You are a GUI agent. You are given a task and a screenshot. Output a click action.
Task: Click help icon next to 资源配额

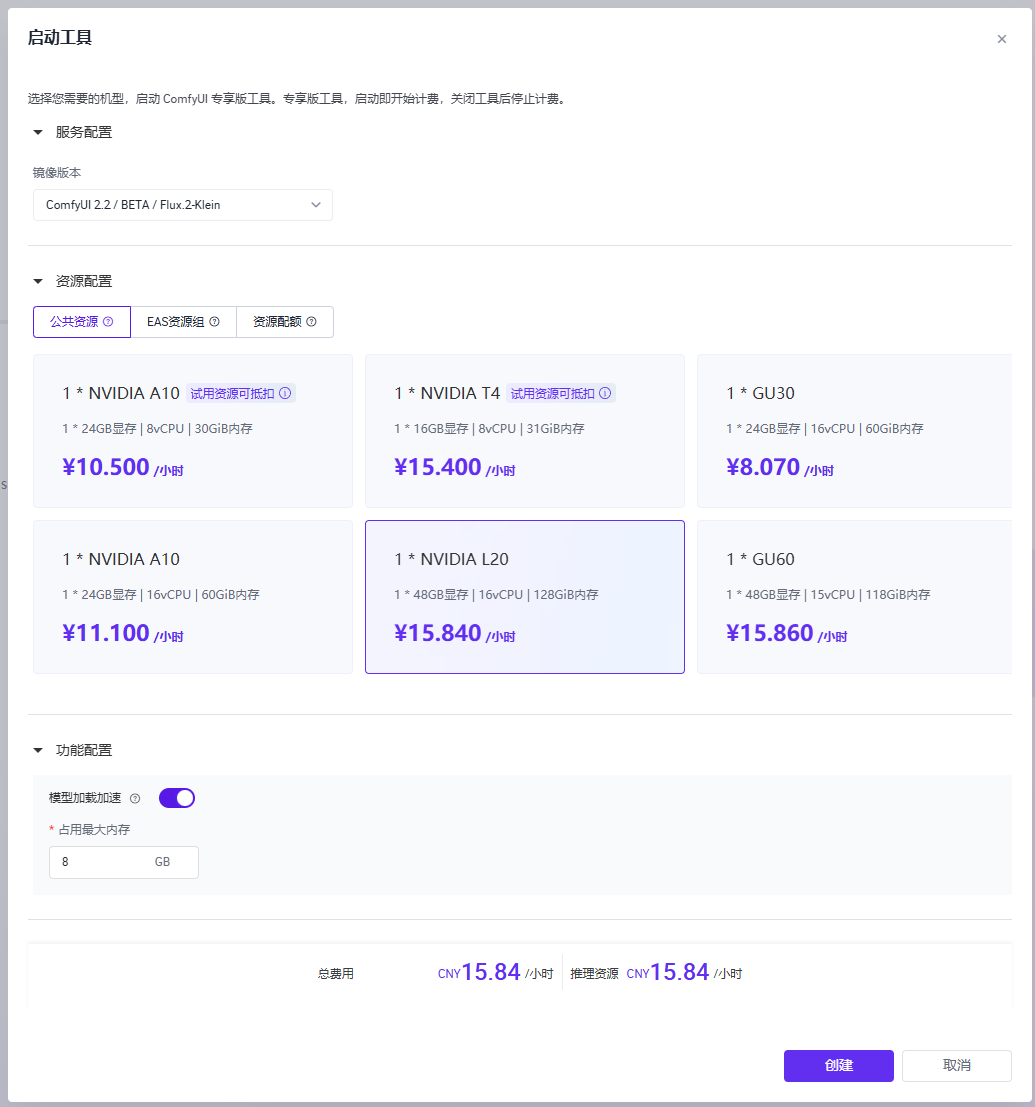click(311, 322)
